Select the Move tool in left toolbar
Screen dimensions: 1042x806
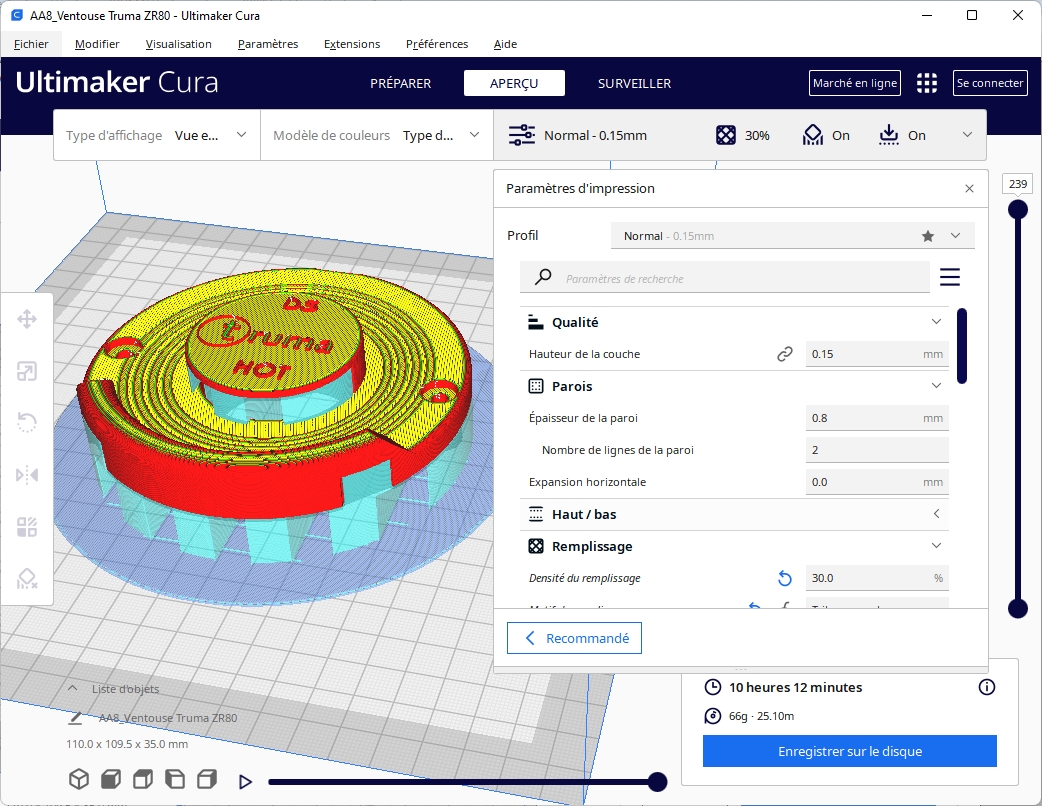click(x=27, y=320)
